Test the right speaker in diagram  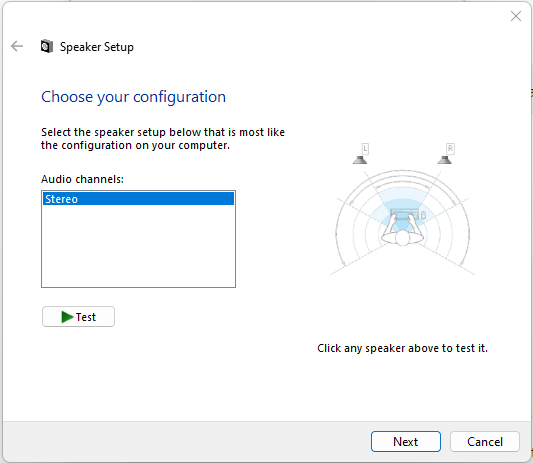tap(445, 160)
